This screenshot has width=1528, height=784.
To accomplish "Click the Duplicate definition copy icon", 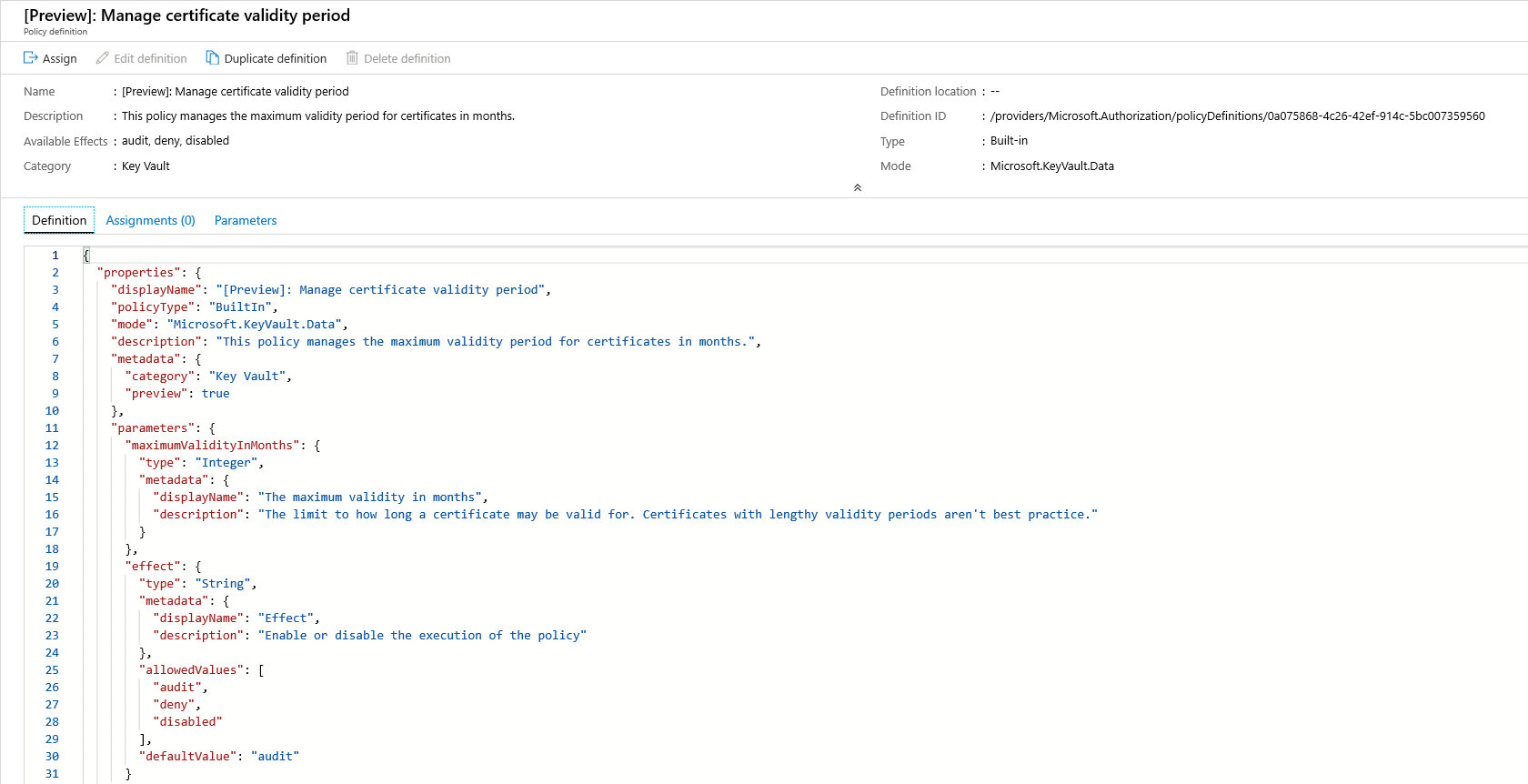I will [213, 57].
